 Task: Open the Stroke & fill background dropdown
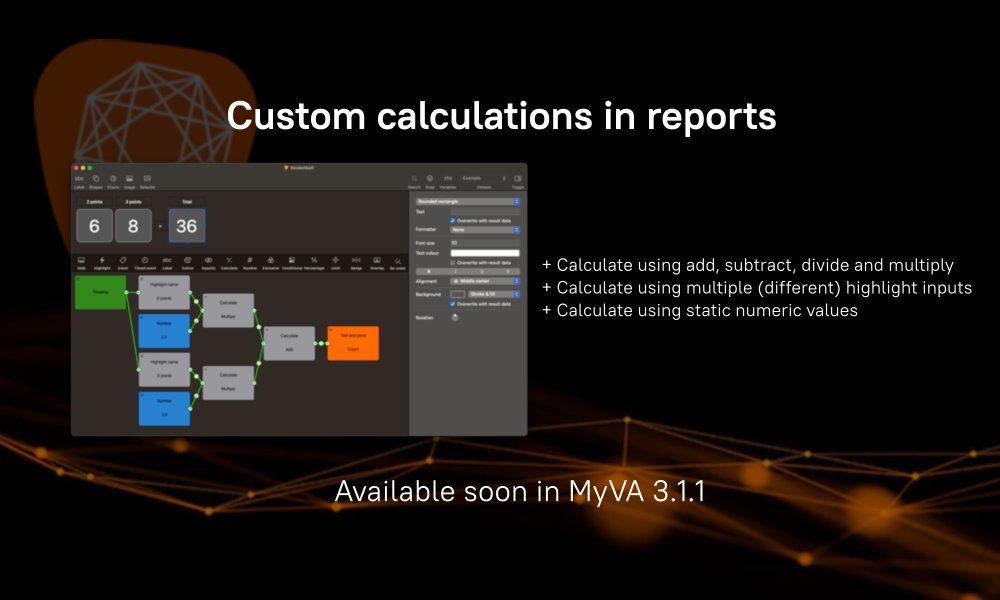494,294
